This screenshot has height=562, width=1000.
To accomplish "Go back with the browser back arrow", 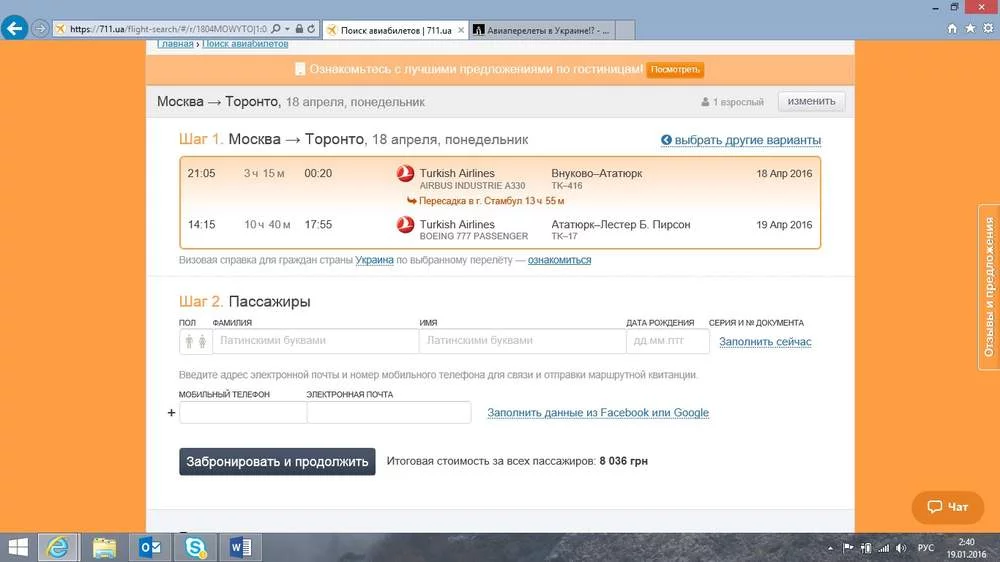I will point(14,28).
